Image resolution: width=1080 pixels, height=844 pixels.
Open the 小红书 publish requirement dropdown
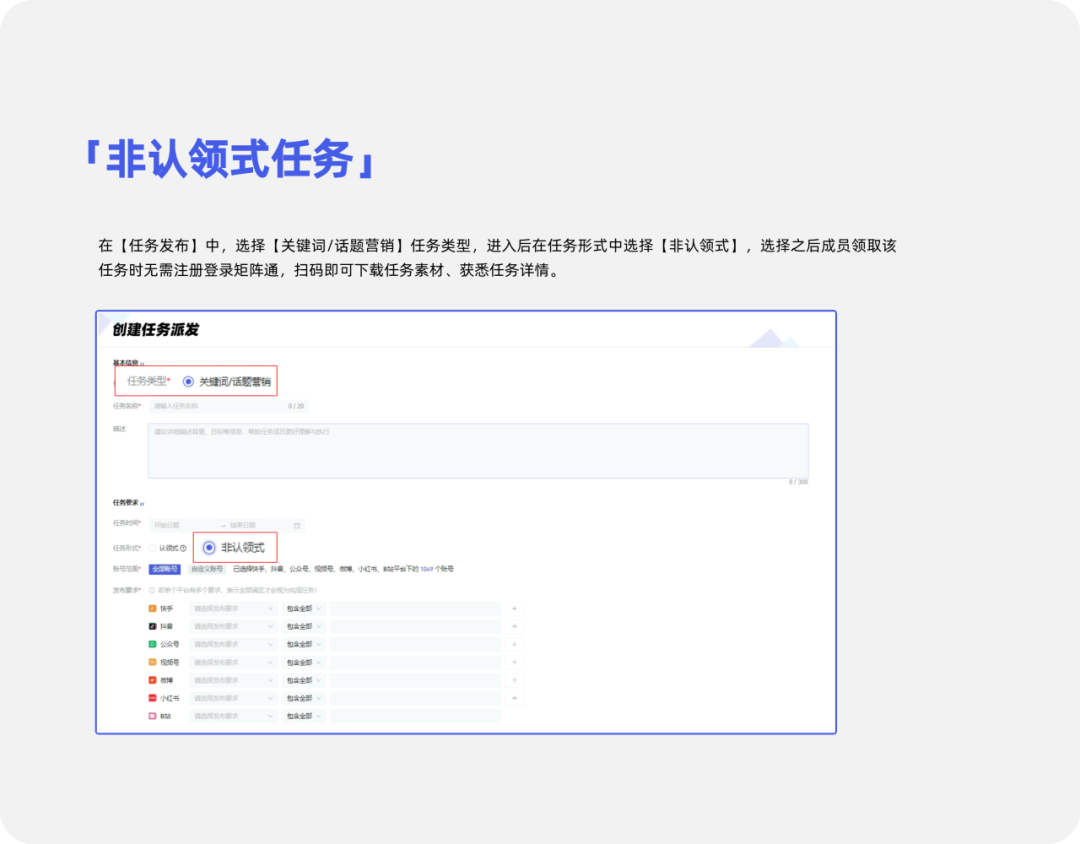click(x=233, y=699)
